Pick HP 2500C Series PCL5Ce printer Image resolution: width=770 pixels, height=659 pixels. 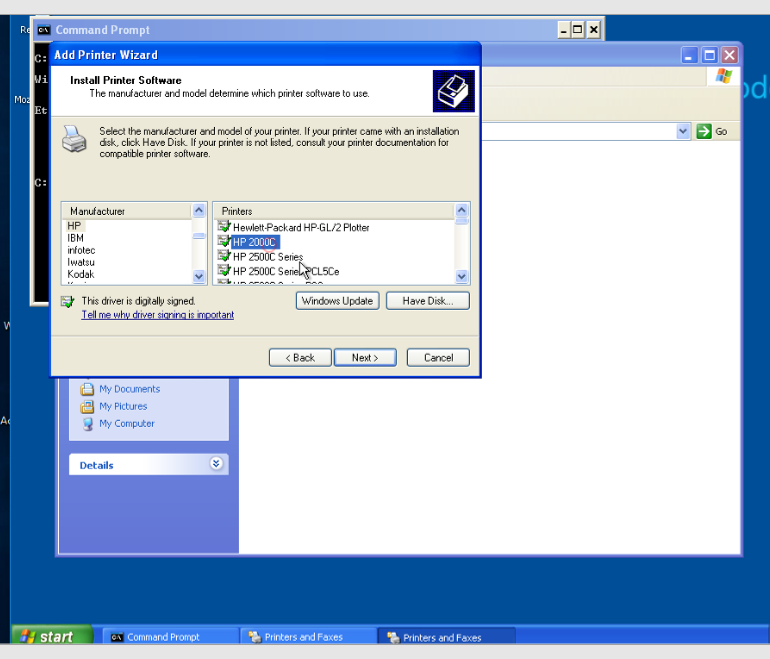285,271
